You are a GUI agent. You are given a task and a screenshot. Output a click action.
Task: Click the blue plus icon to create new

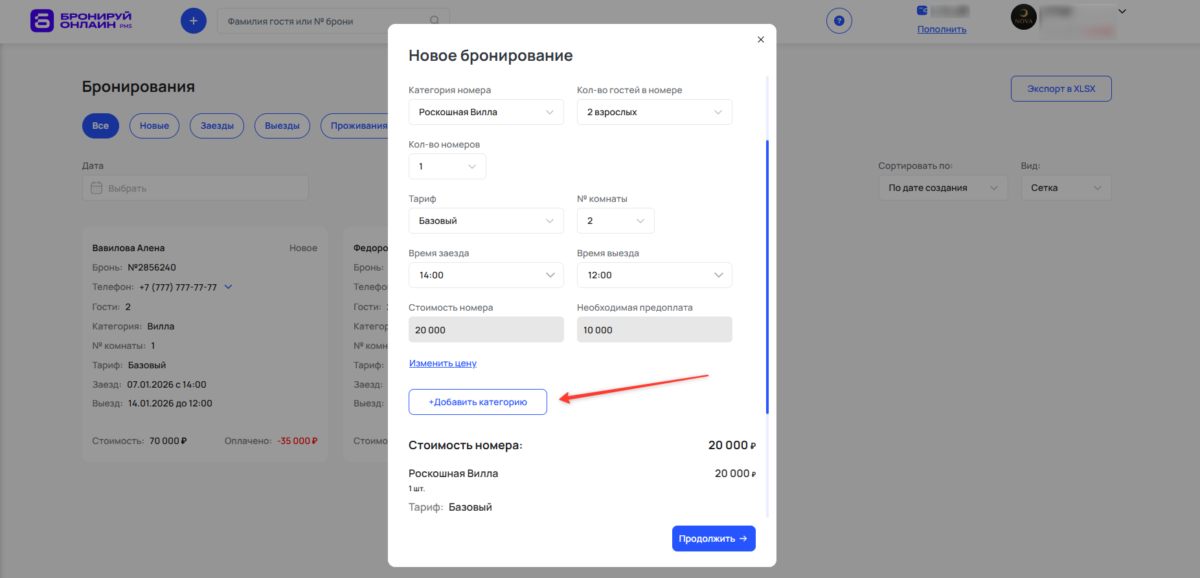click(x=193, y=20)
